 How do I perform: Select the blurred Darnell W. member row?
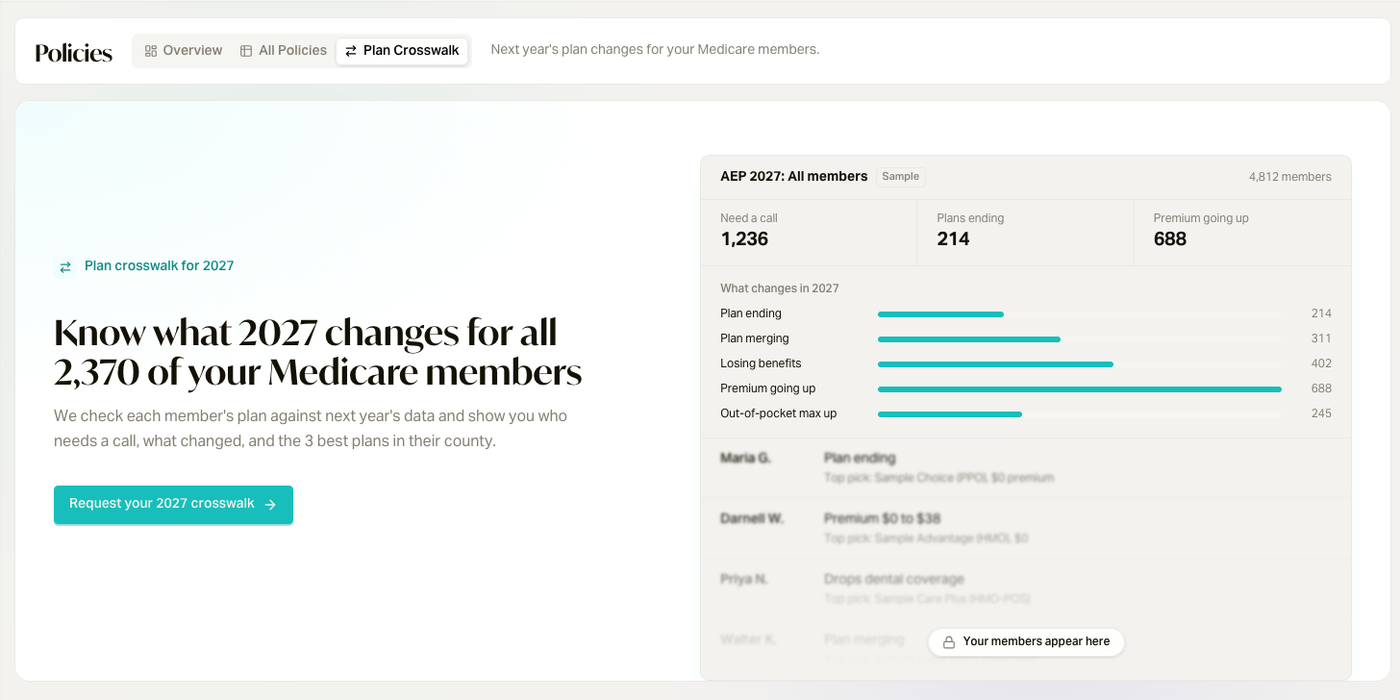click(1026, 528)
